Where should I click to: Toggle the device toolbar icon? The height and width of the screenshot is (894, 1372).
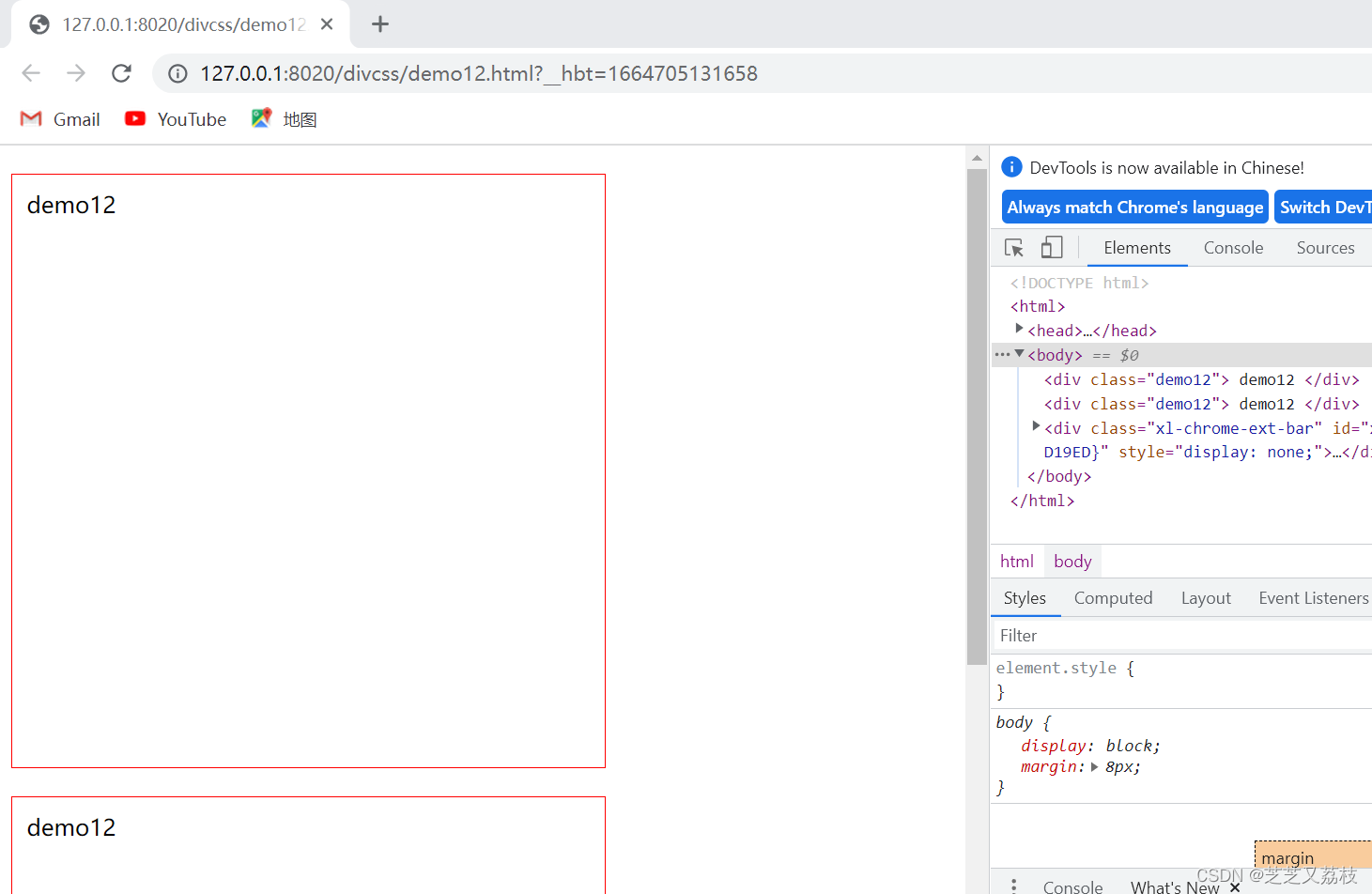(1052, 248)
